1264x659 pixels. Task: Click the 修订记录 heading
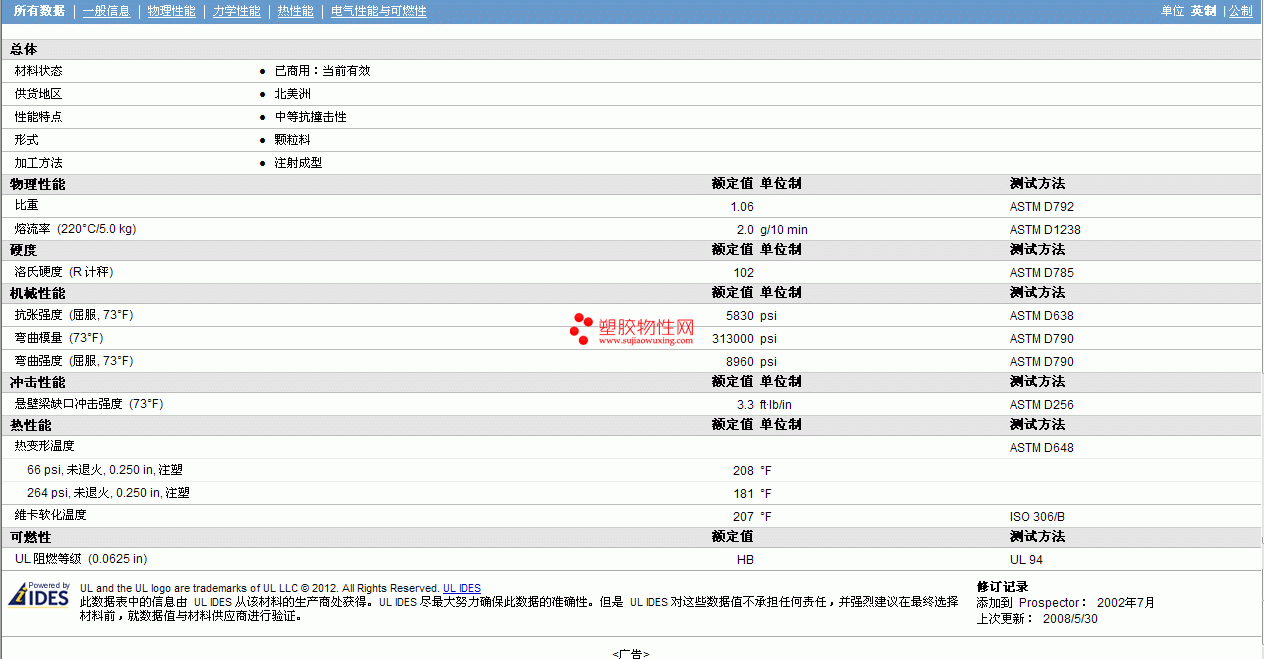1002,587
